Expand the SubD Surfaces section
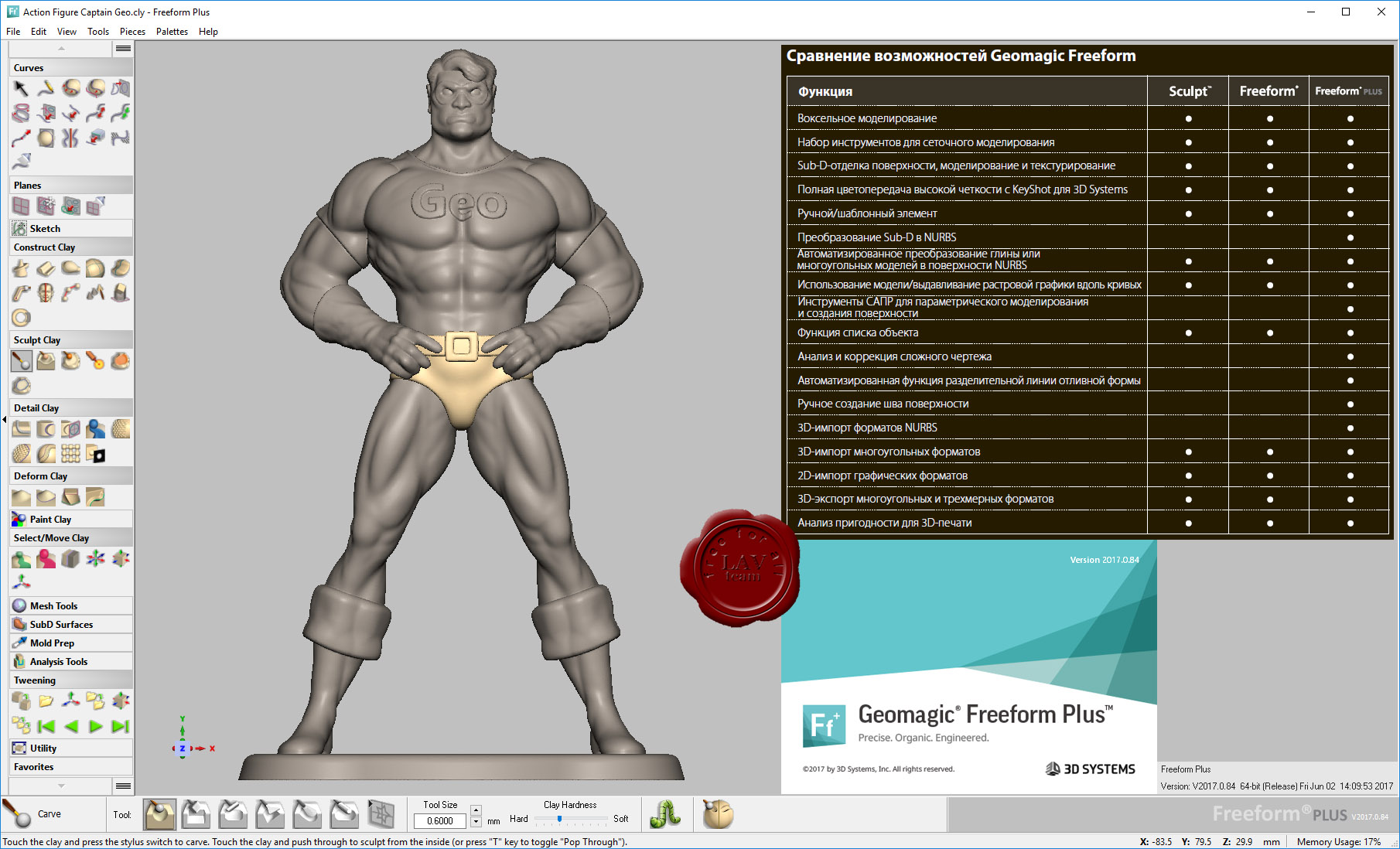 click(71, 624)
